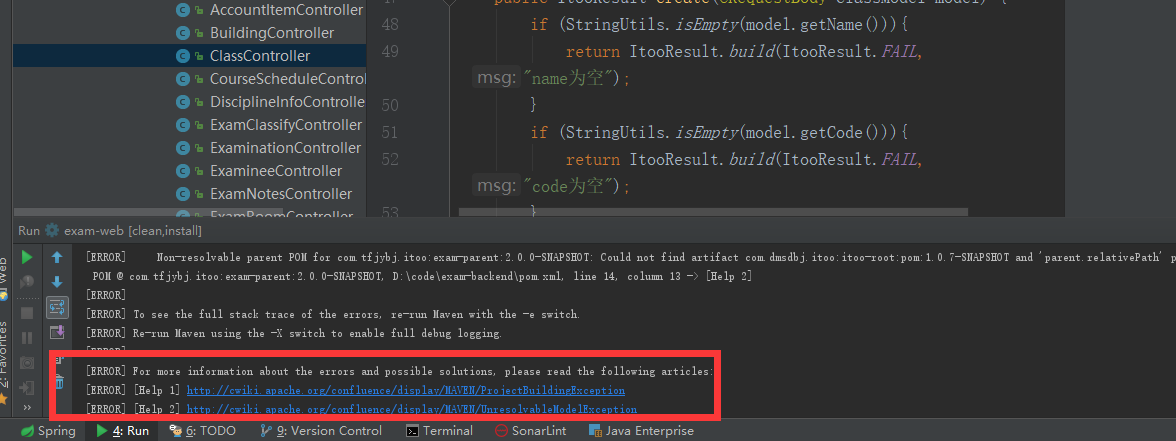
Task: Toggle soft-wrap in the Run console
Action: [57, 307]
